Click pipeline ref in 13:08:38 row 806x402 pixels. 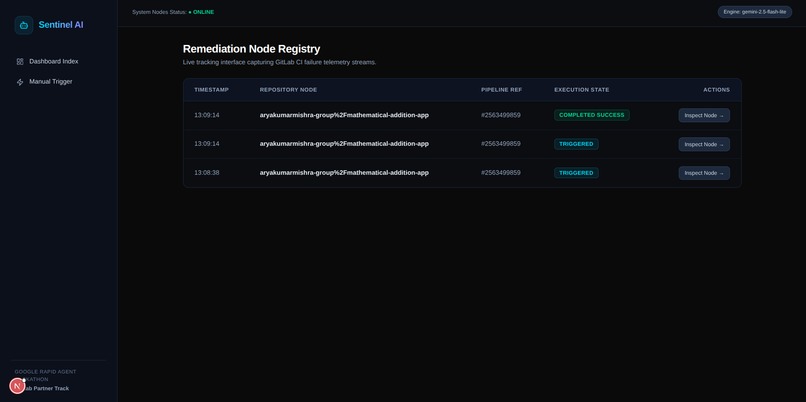point(501,173)
